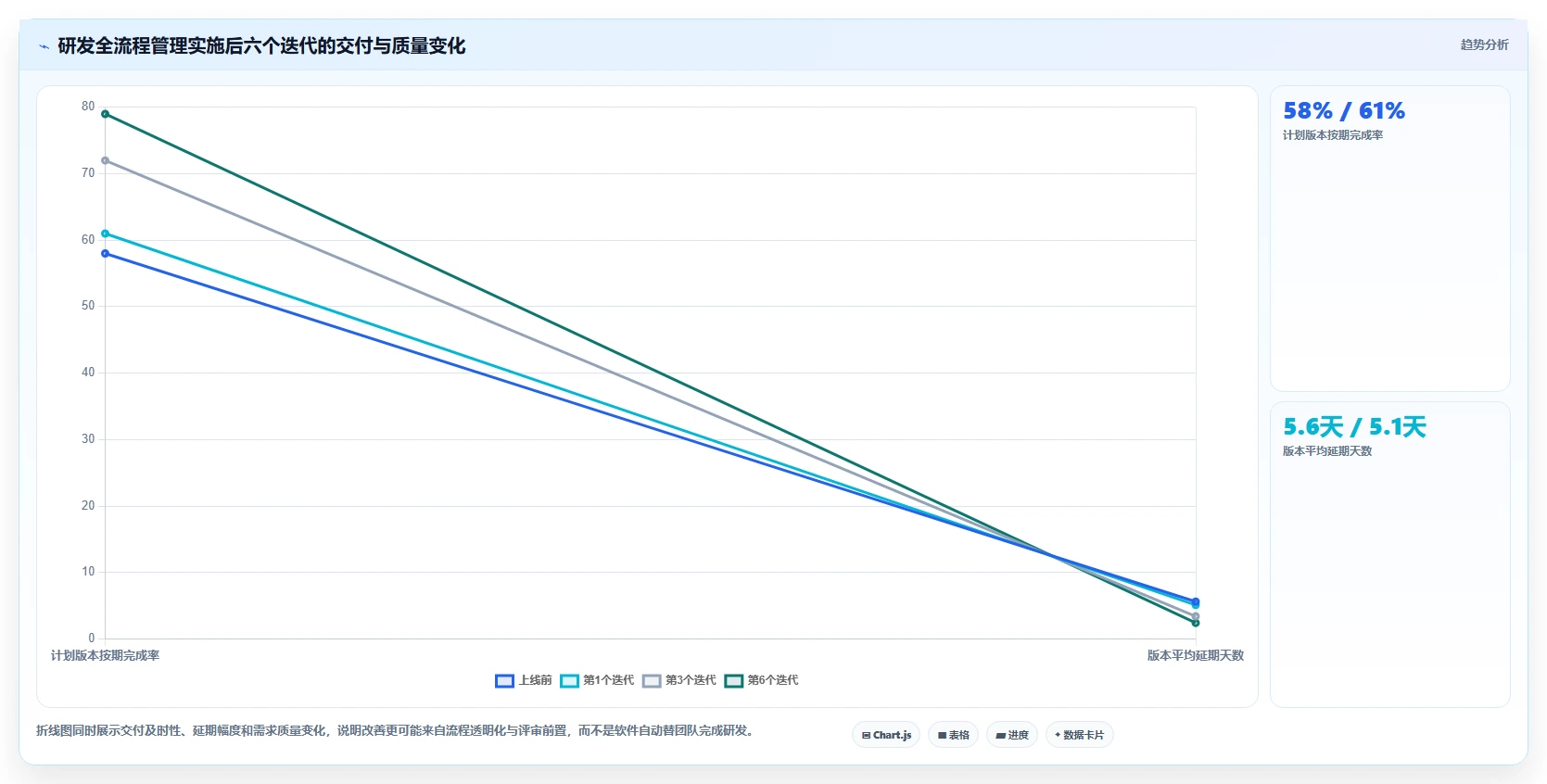Click the y-axis tick label 20
The image size is (1547, 784).
click(x=88, y=506)
